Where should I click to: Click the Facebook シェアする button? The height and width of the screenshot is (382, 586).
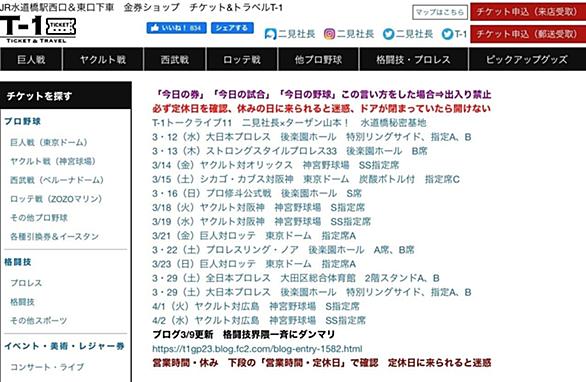click(232, 28)
